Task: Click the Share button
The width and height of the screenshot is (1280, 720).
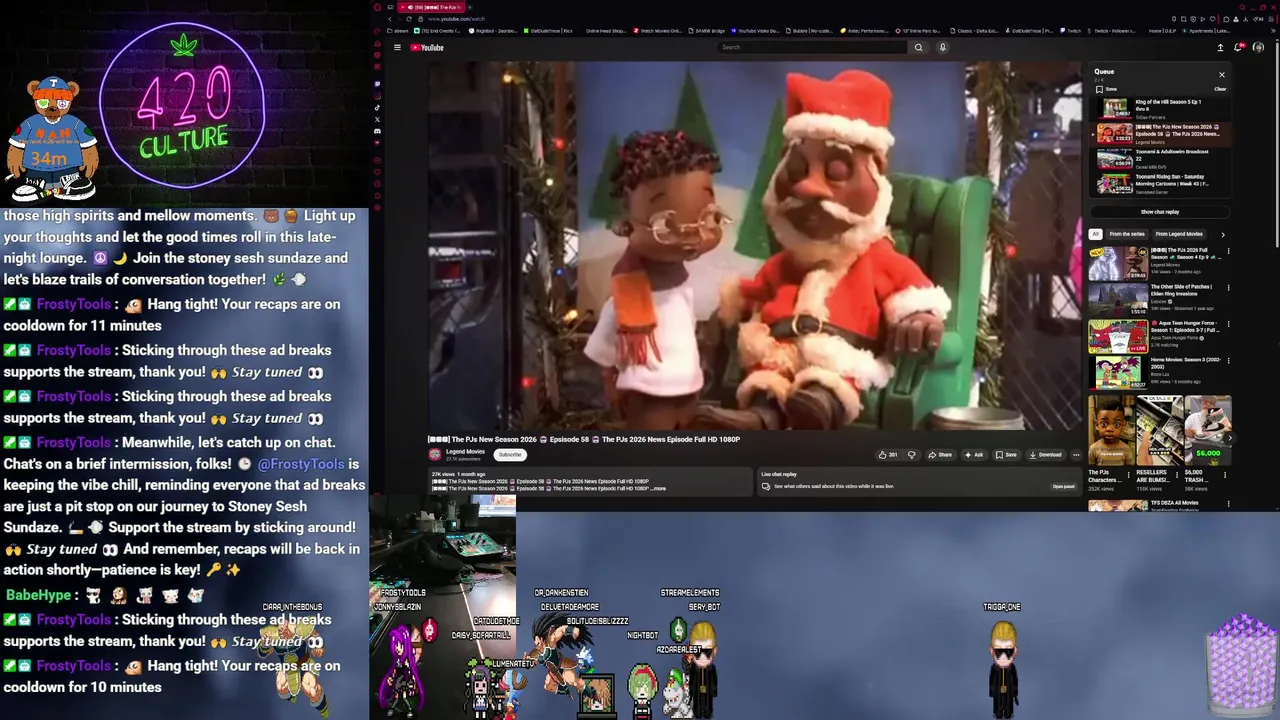Action: 940,455
